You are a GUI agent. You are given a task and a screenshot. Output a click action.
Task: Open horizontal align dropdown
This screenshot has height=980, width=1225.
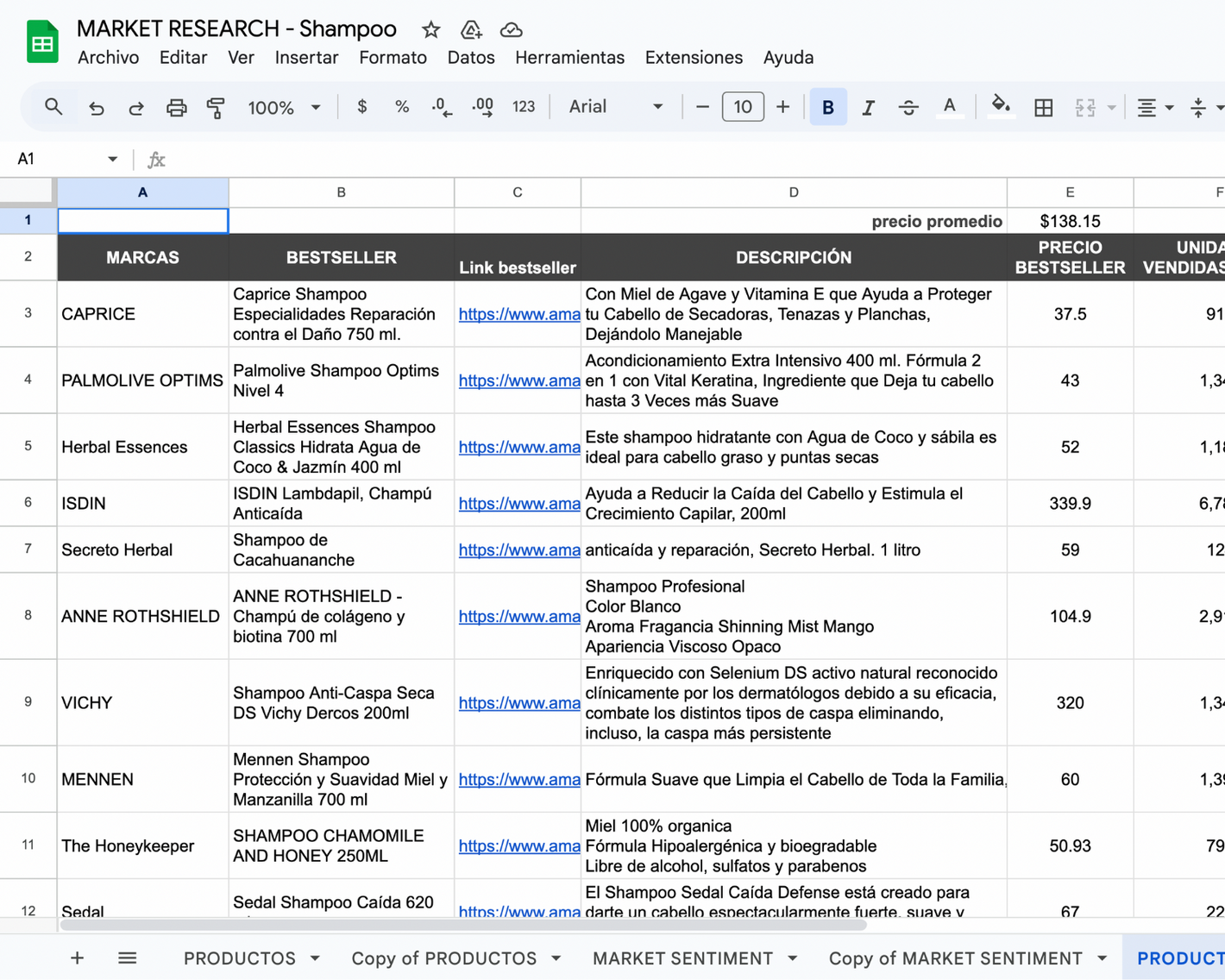1155,108
